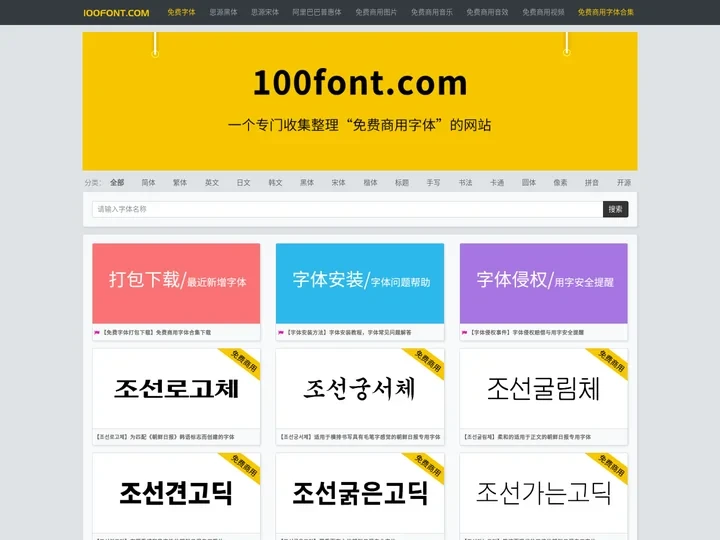Click flag icon beside 字体侵权事件 caption
Viewport: 720px width, 540px height.
tap(464, 332)
